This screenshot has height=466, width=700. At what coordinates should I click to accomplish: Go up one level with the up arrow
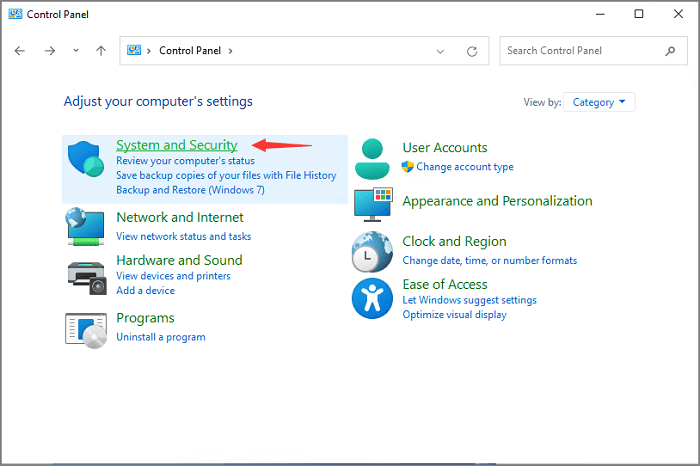tap(101, 51)
